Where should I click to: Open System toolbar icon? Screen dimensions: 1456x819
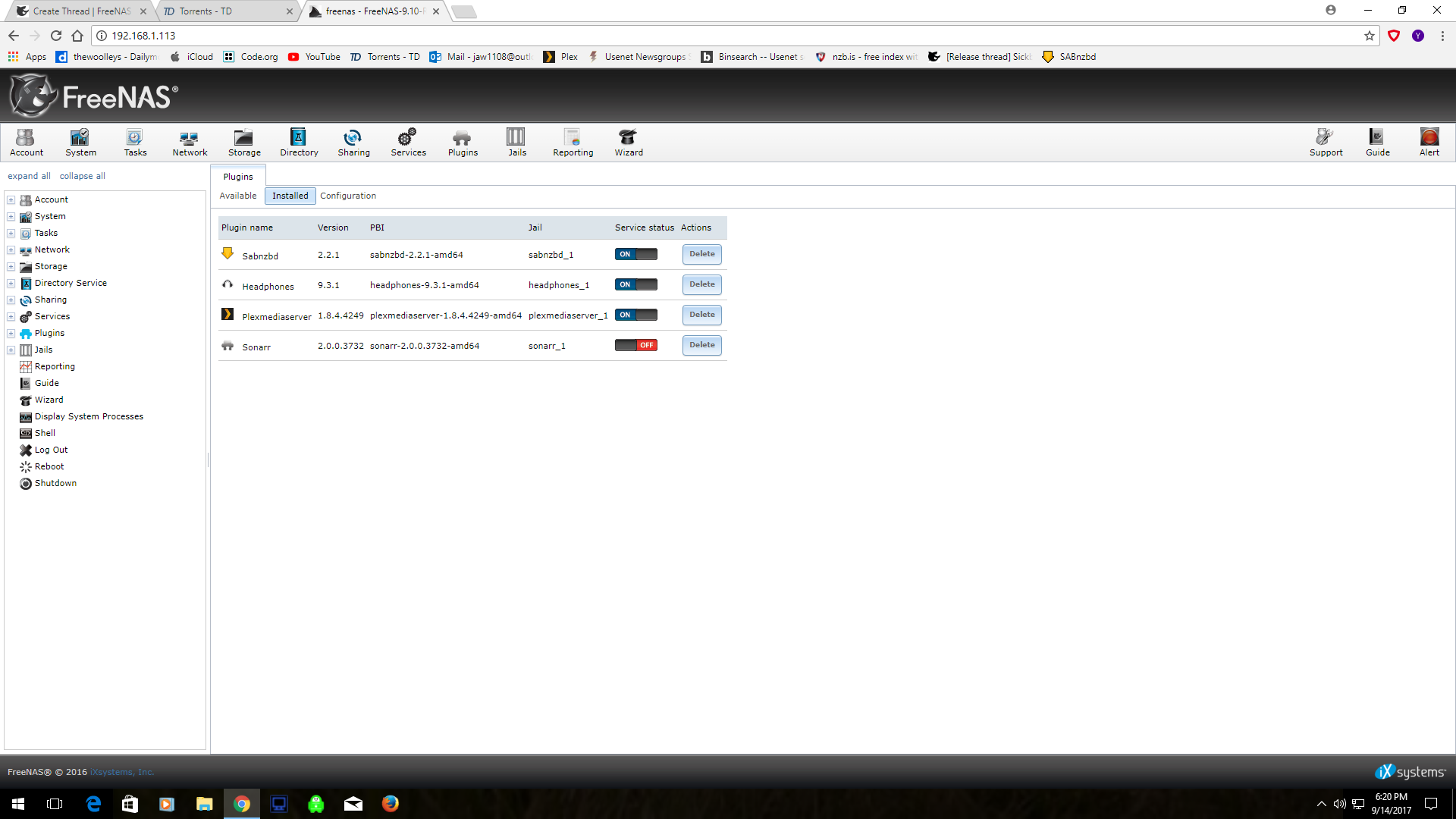point(80,142)
